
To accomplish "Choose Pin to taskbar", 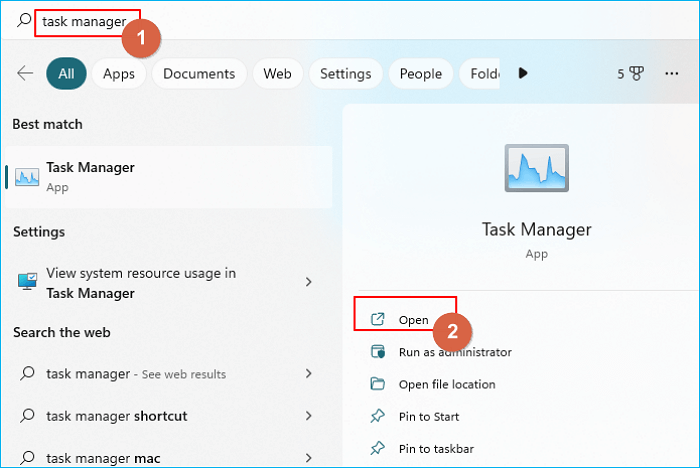I will pos(436,449).
